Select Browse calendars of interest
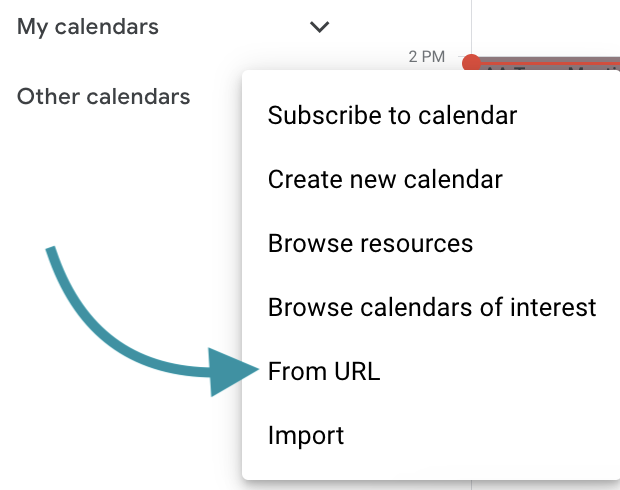The image size is (620, 490). 431,307
